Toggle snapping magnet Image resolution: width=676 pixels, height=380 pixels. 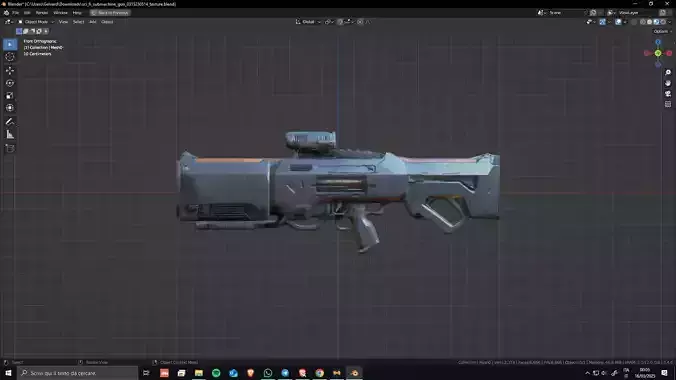(340, 22)
